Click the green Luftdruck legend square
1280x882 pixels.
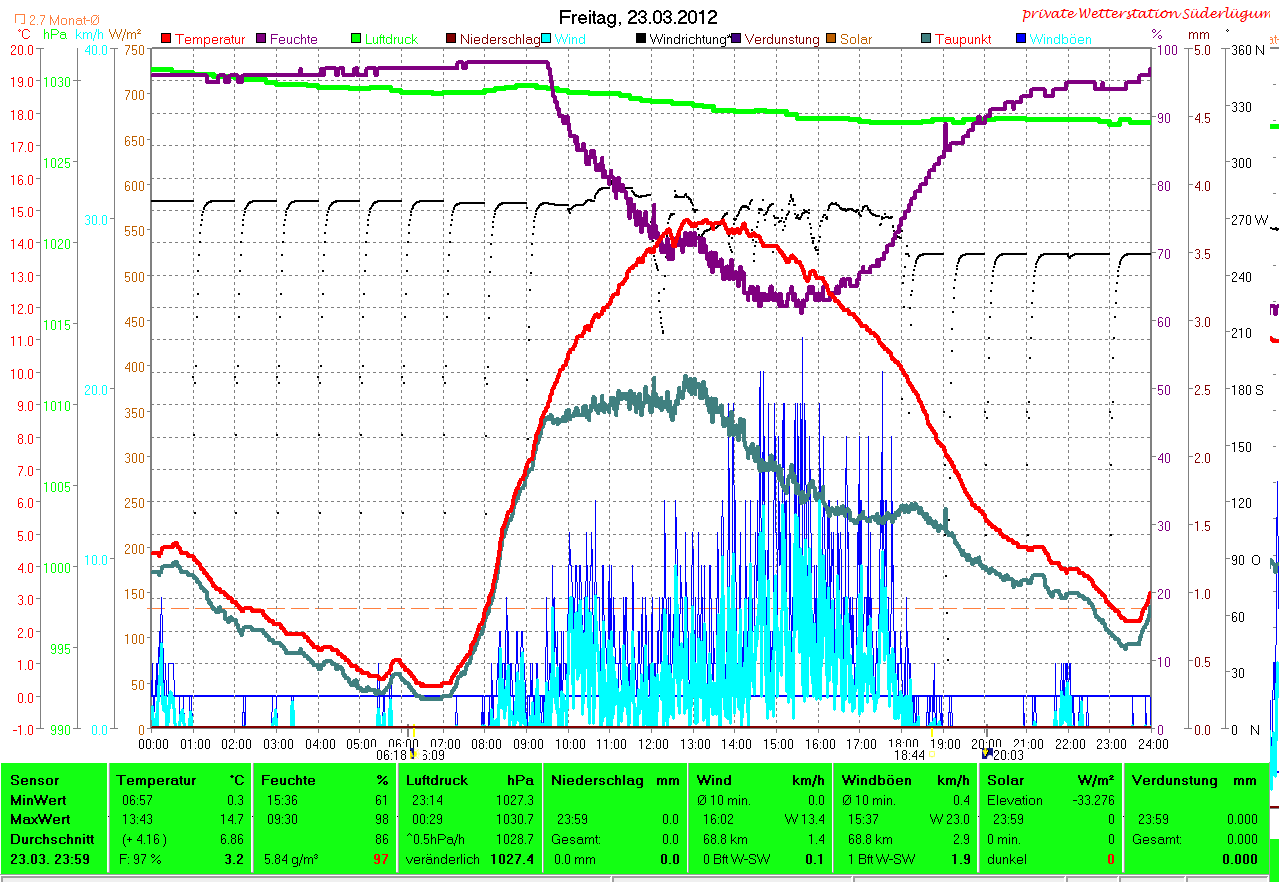356,39
